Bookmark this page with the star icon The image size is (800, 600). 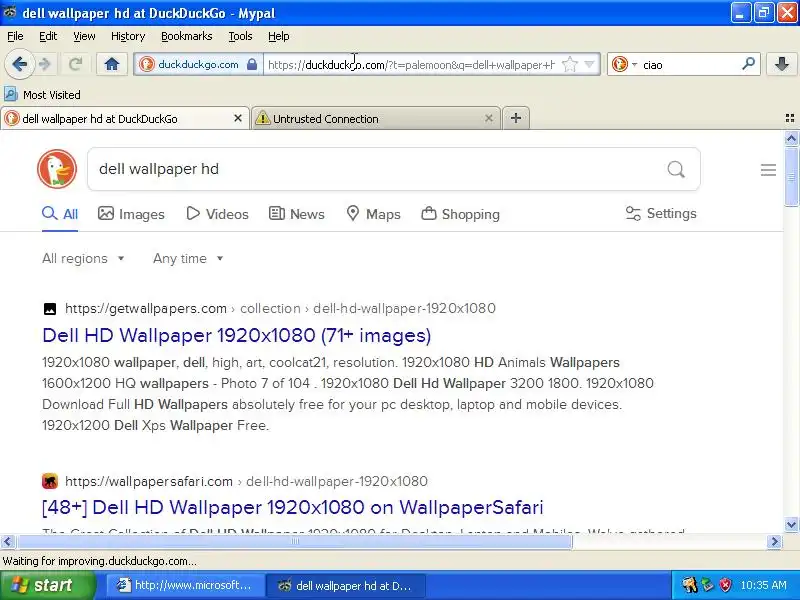point(569,64)
